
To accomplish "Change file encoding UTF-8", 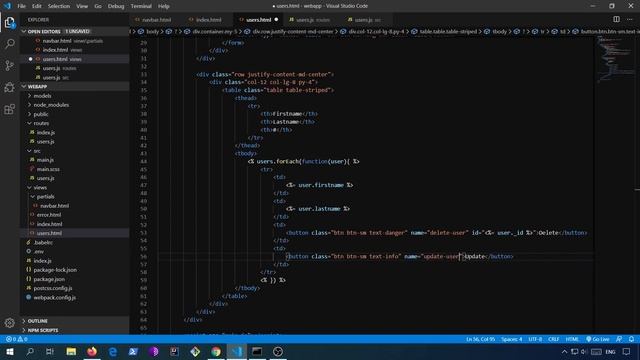I will tap(535, 339).
